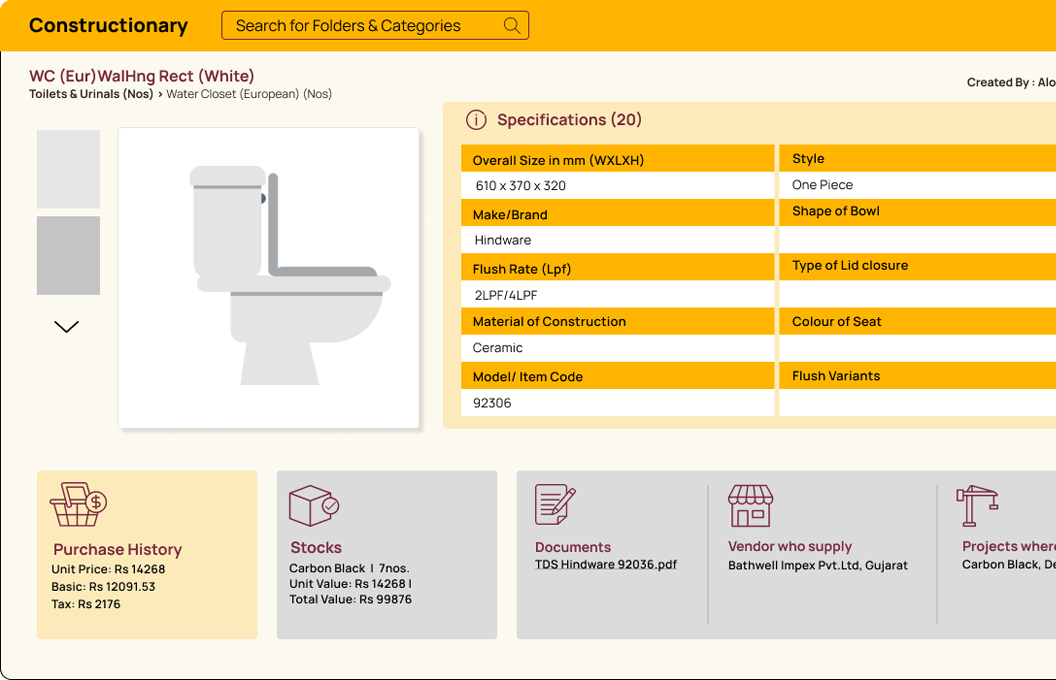Click the Documents notepad icon
This screenshot has height=680, width=1056.
[x=555, y=504]
